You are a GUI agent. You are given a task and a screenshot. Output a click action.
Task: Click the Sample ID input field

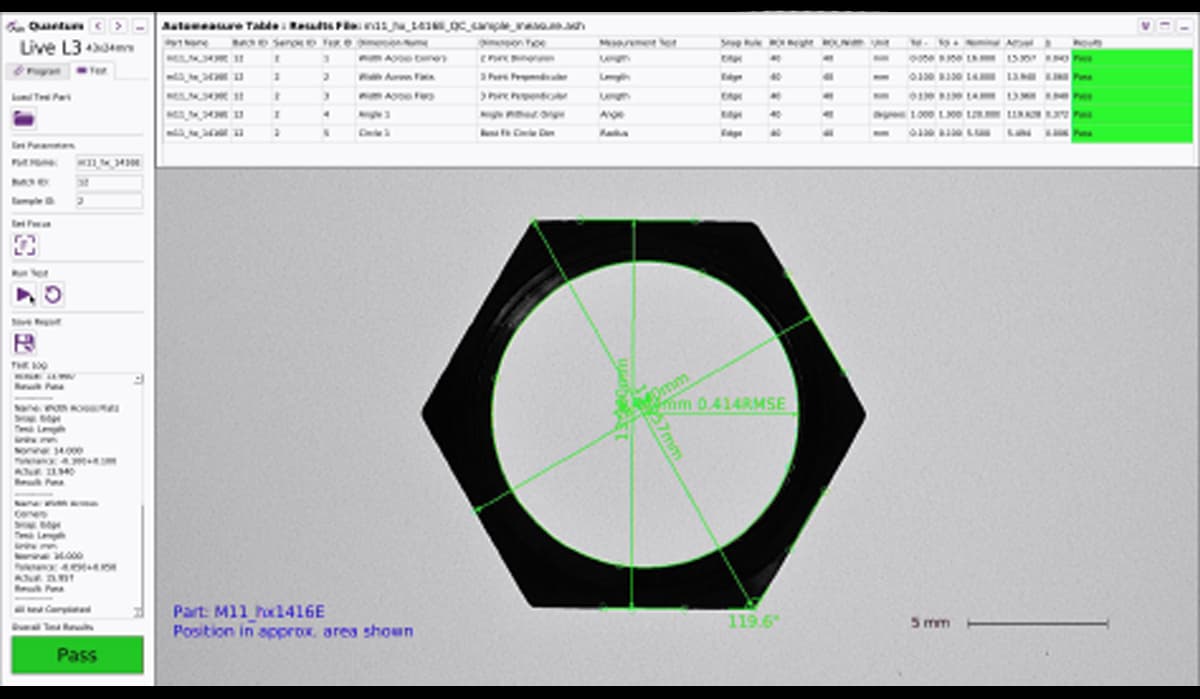(x=108, y=201)
